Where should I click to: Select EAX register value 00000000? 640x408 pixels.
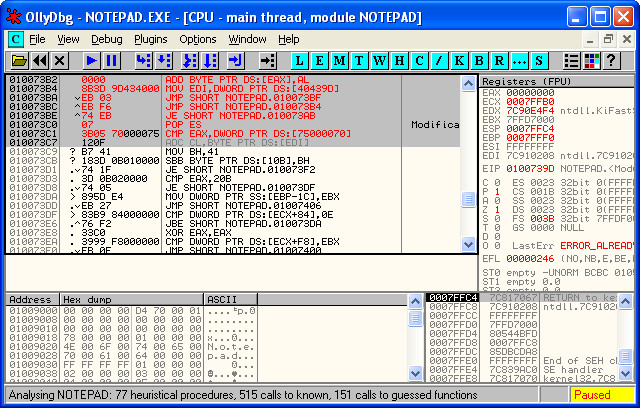point(530,93)
